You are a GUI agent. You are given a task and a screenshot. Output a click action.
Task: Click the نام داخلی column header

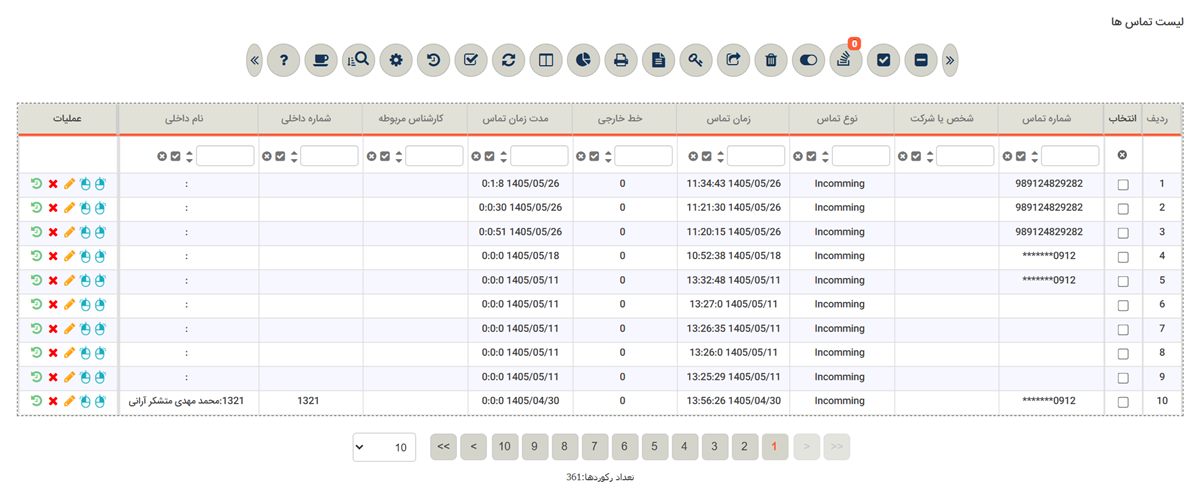[187, 118]
